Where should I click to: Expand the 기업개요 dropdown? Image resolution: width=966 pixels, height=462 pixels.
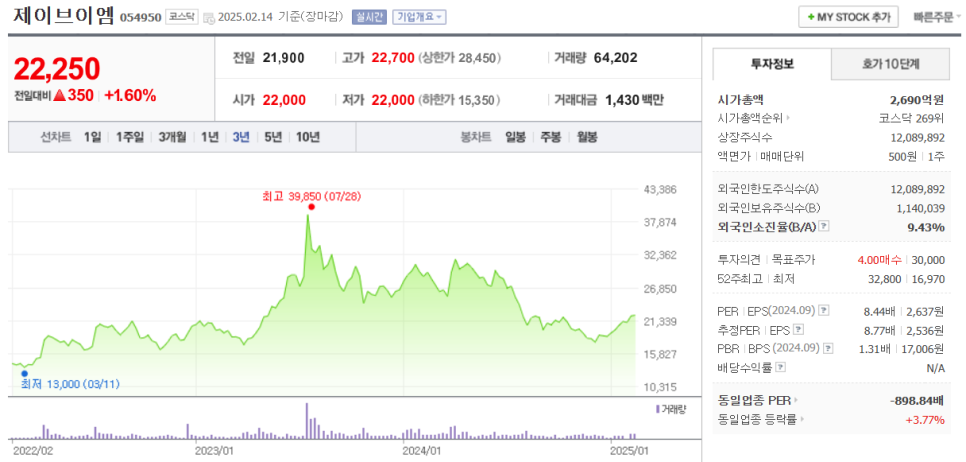pos(419,17)
